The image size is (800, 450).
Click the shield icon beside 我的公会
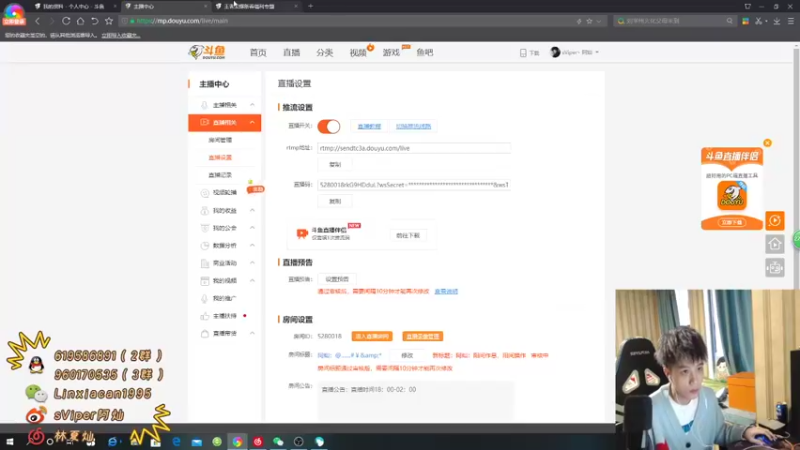[x=205, y=228]
